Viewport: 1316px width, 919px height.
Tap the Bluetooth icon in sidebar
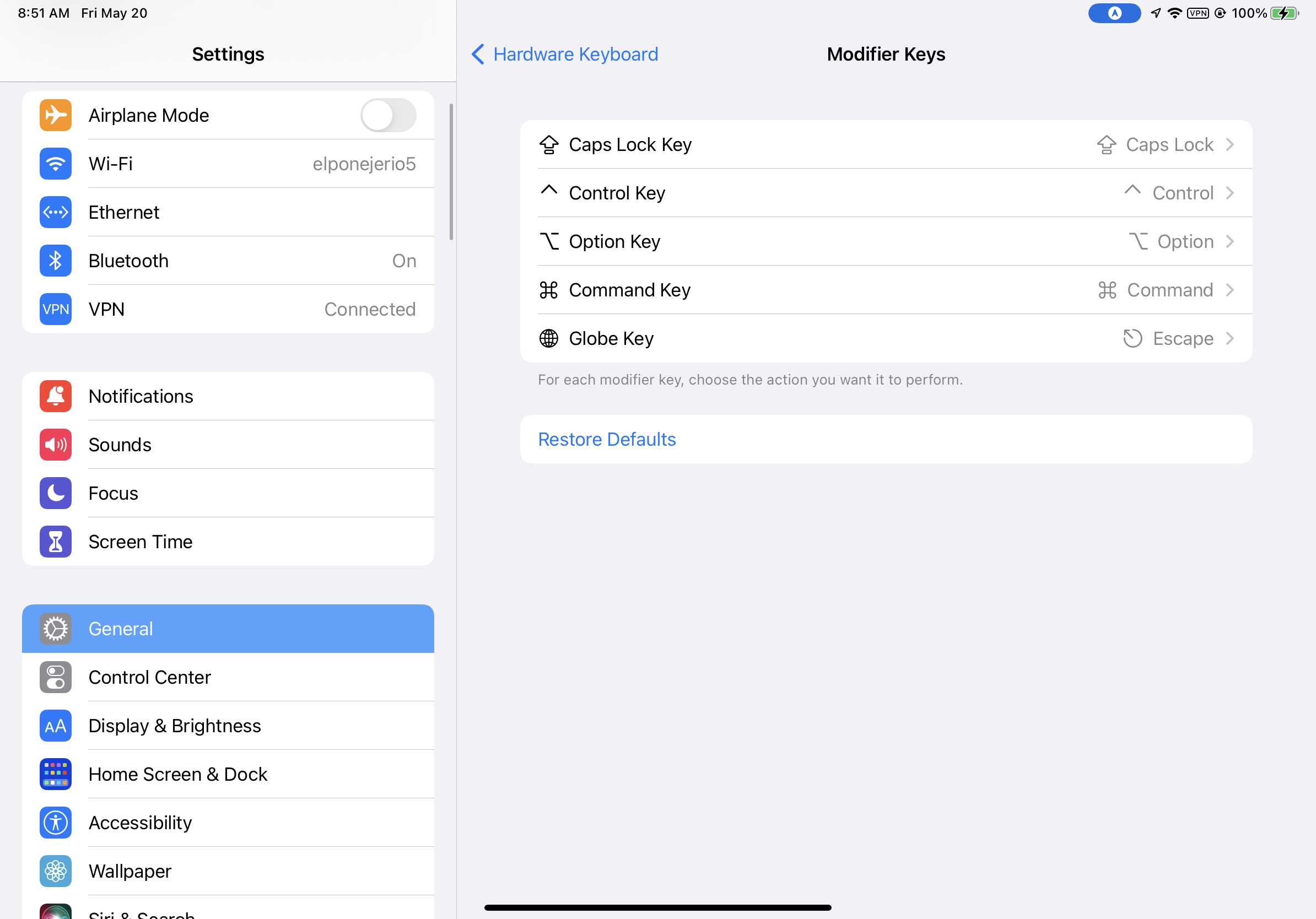point(56,261)
